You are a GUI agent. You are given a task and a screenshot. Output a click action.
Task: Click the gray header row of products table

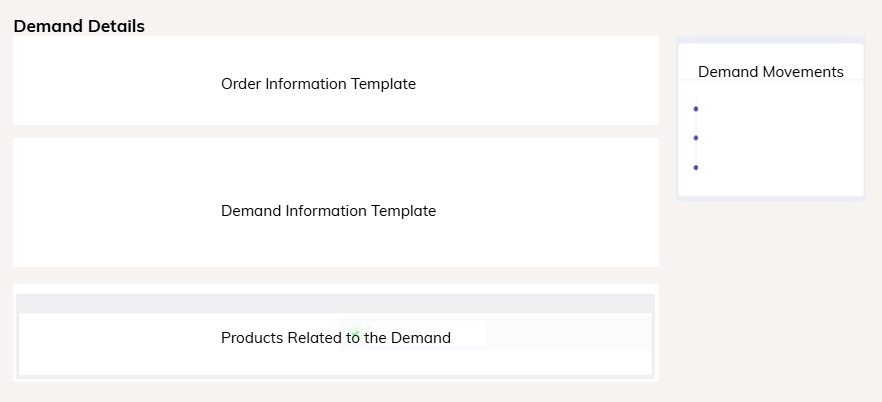tap(335, 303)
